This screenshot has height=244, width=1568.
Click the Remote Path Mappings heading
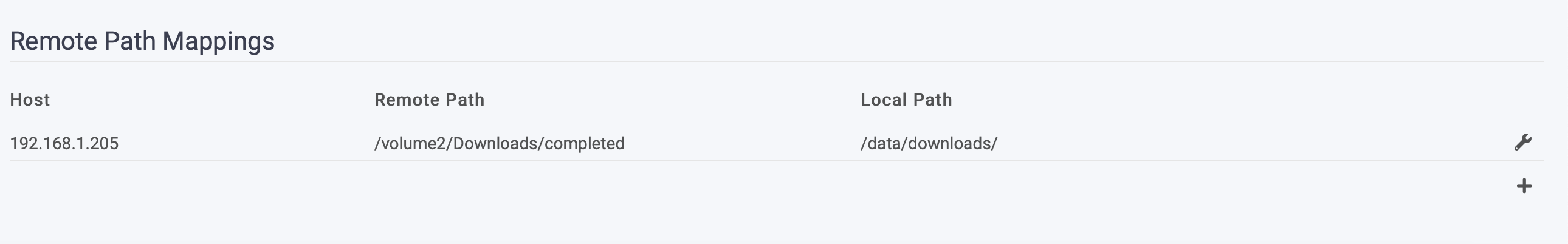(142, 41)
